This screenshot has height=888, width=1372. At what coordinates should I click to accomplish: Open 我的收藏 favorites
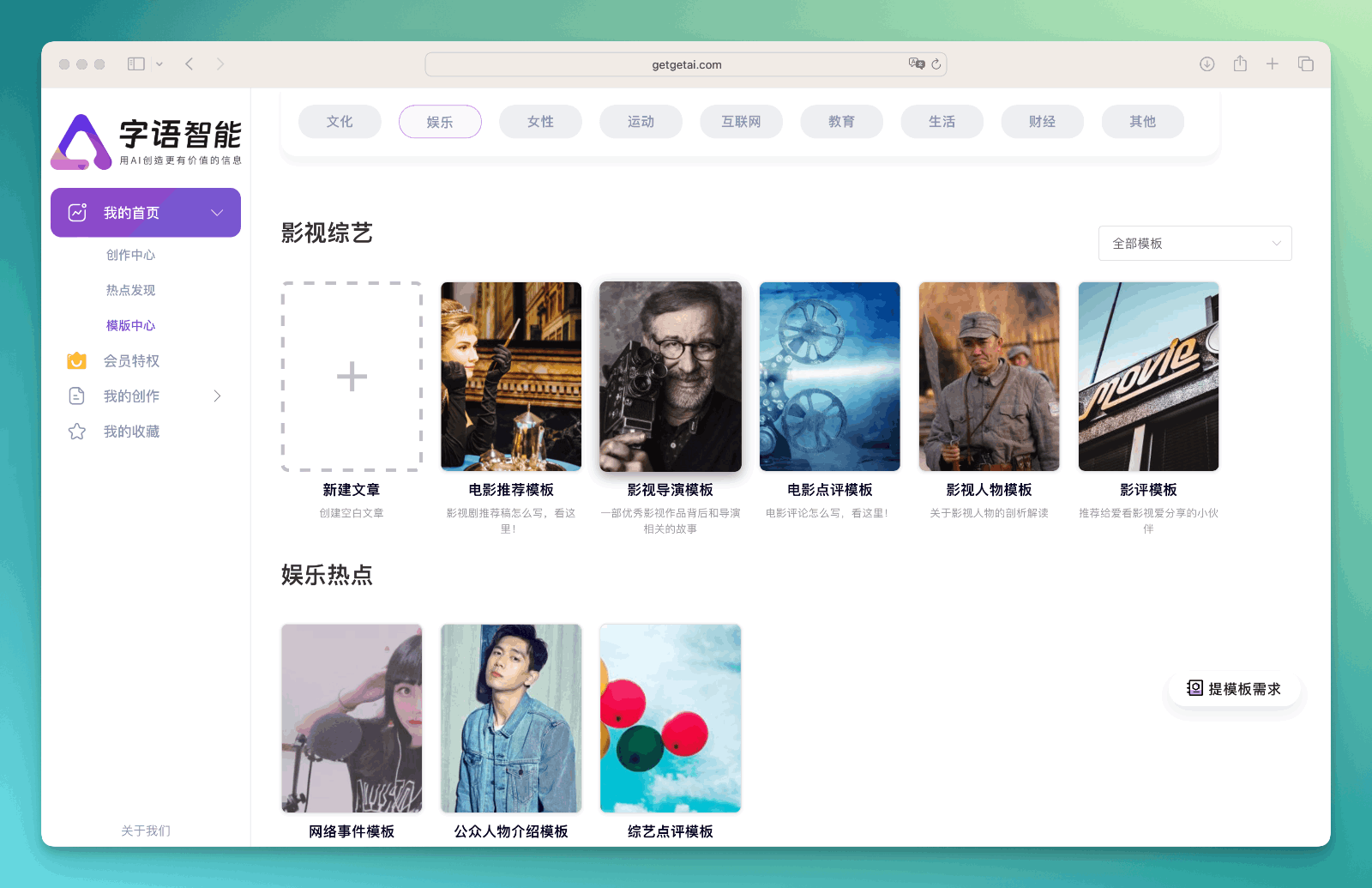pos(130,431)
